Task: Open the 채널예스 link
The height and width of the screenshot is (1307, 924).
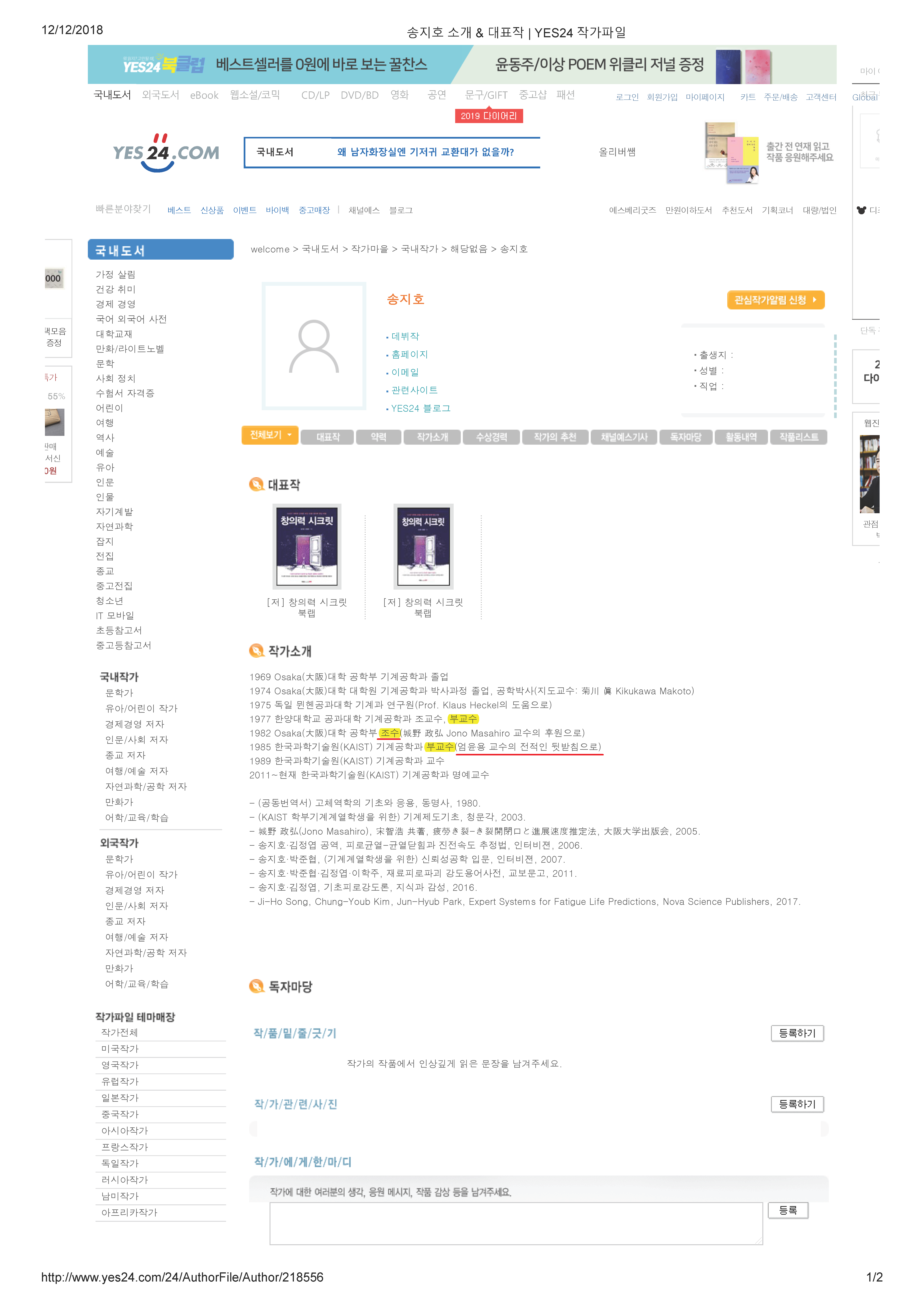Action: coord(364,211)
